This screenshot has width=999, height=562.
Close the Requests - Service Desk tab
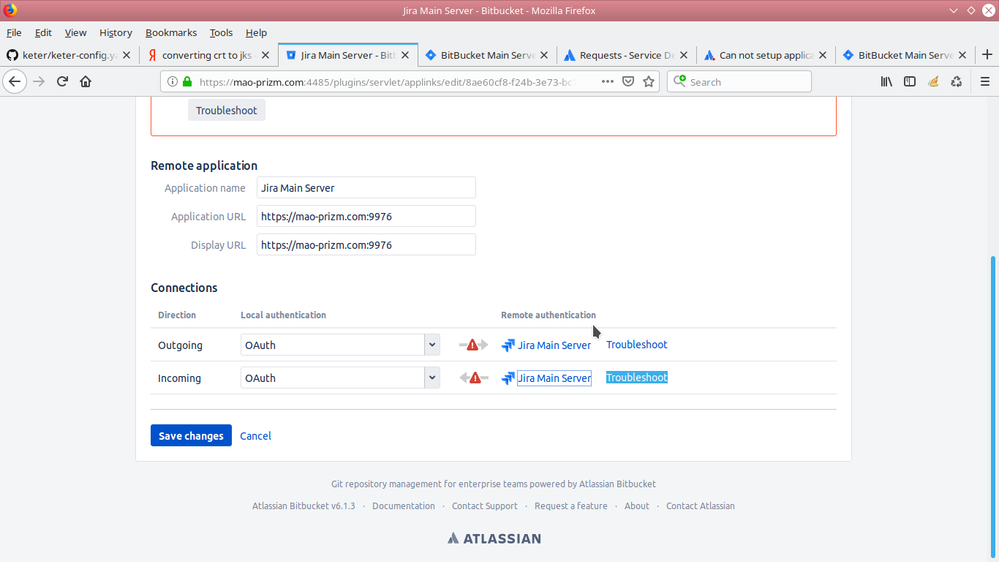tap(684, 55)
